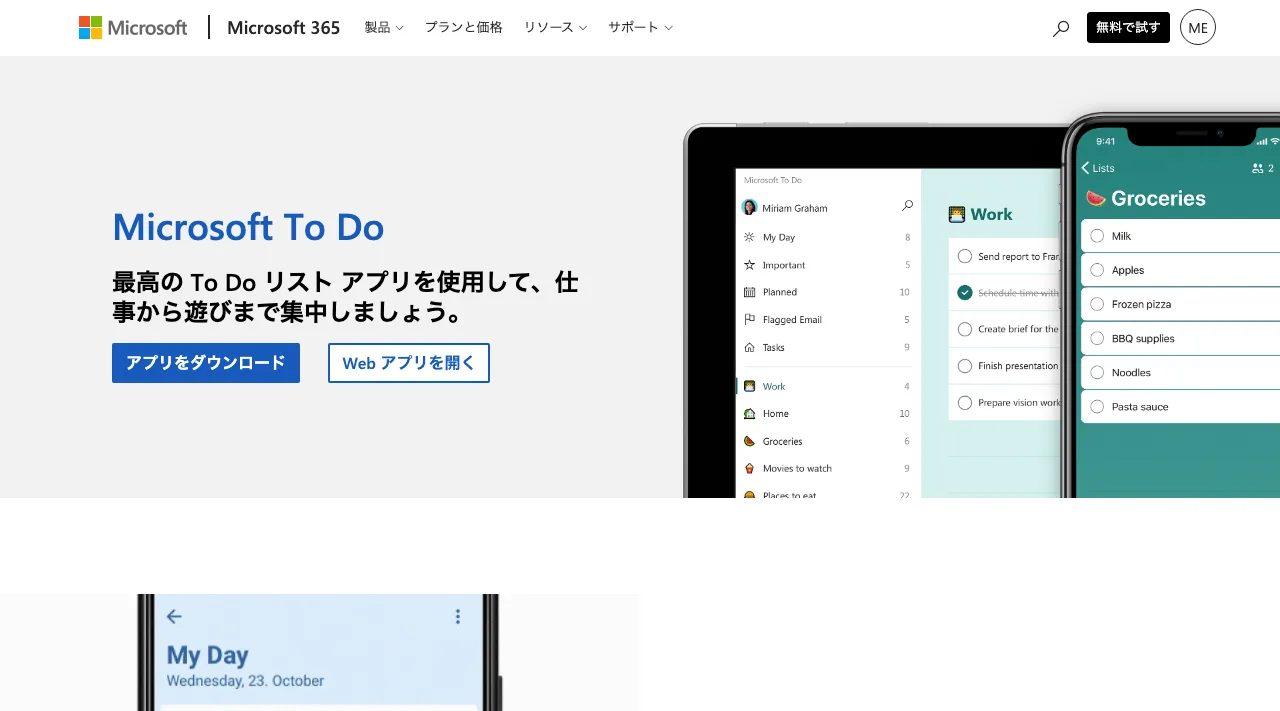The height and width of the screenshot is (711, 1280).
Task: Click Miriam Graham profile avatar
Action: pos(749,207)
